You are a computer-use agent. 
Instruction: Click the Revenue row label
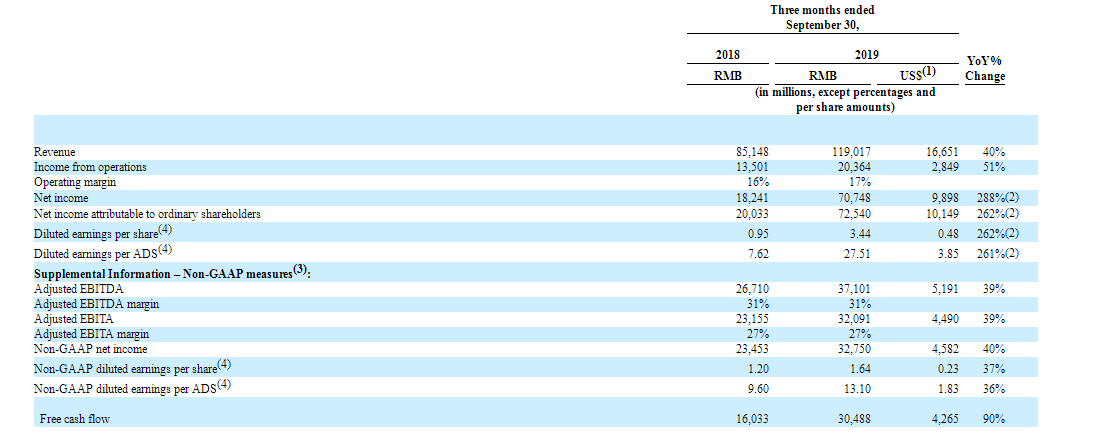(55, 152)
